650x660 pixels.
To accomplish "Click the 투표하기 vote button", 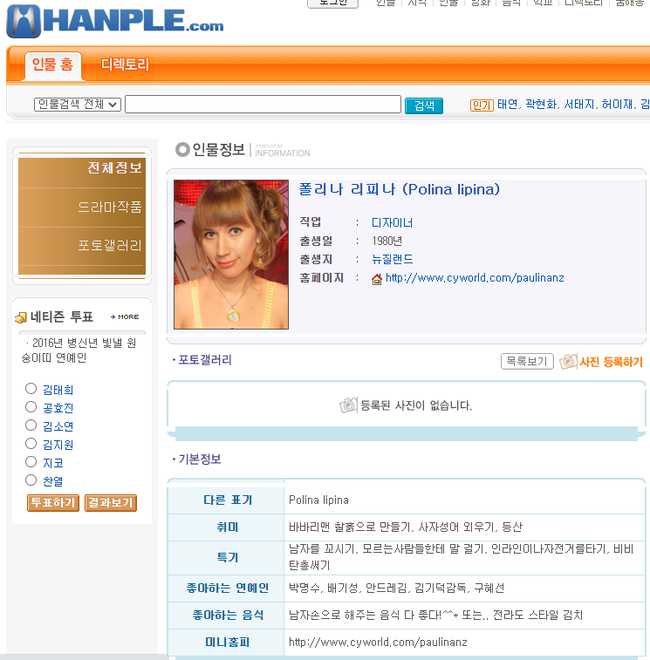I will pos(53,503).
